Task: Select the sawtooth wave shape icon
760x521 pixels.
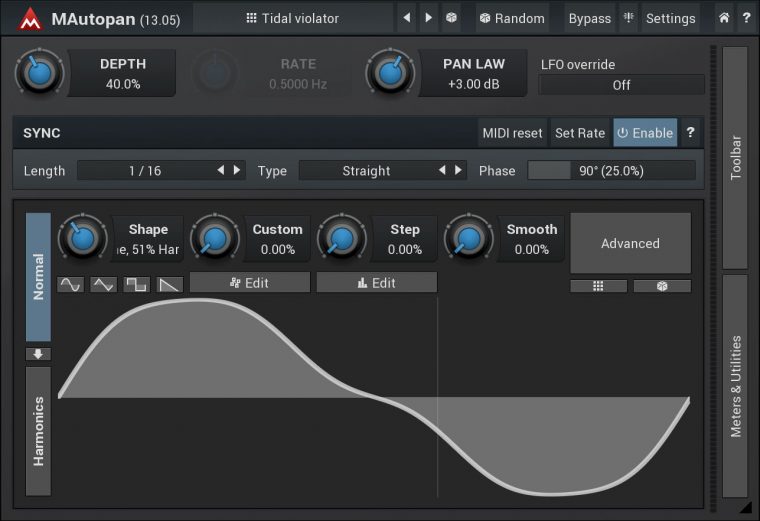Action: (x=169, y=284)
